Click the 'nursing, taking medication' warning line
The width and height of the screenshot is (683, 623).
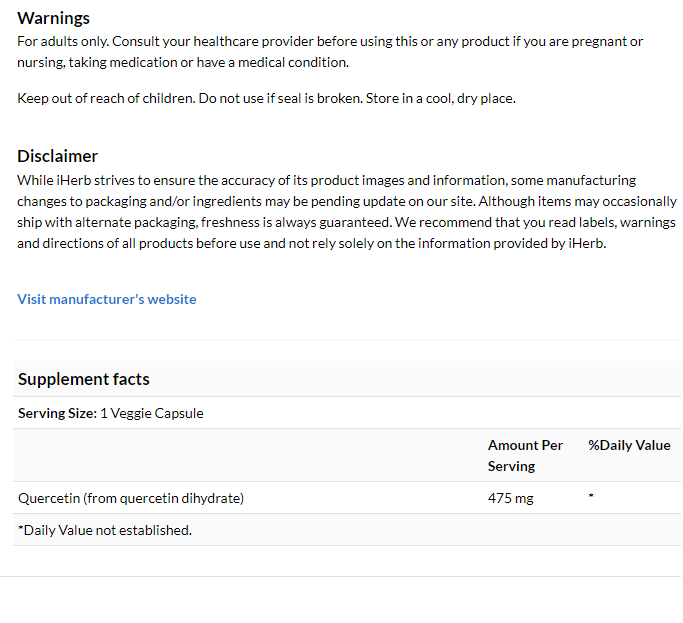pyautogui.click(x=183, y=62)
